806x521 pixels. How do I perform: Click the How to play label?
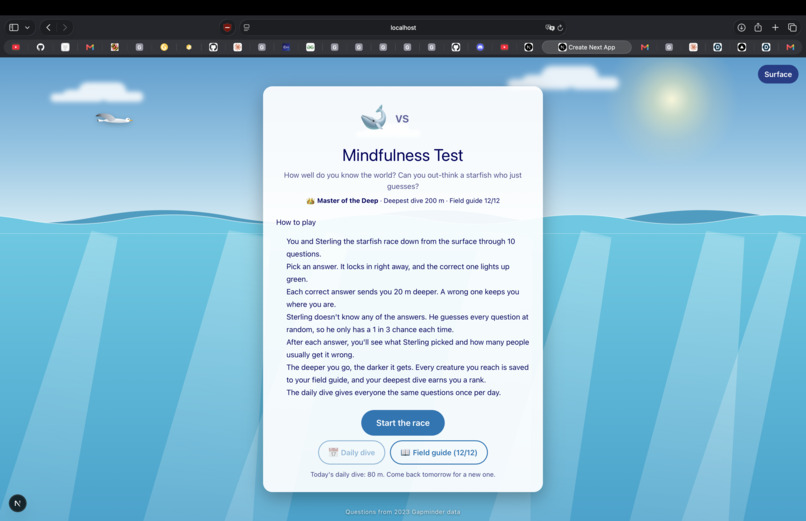click(296, 222)
